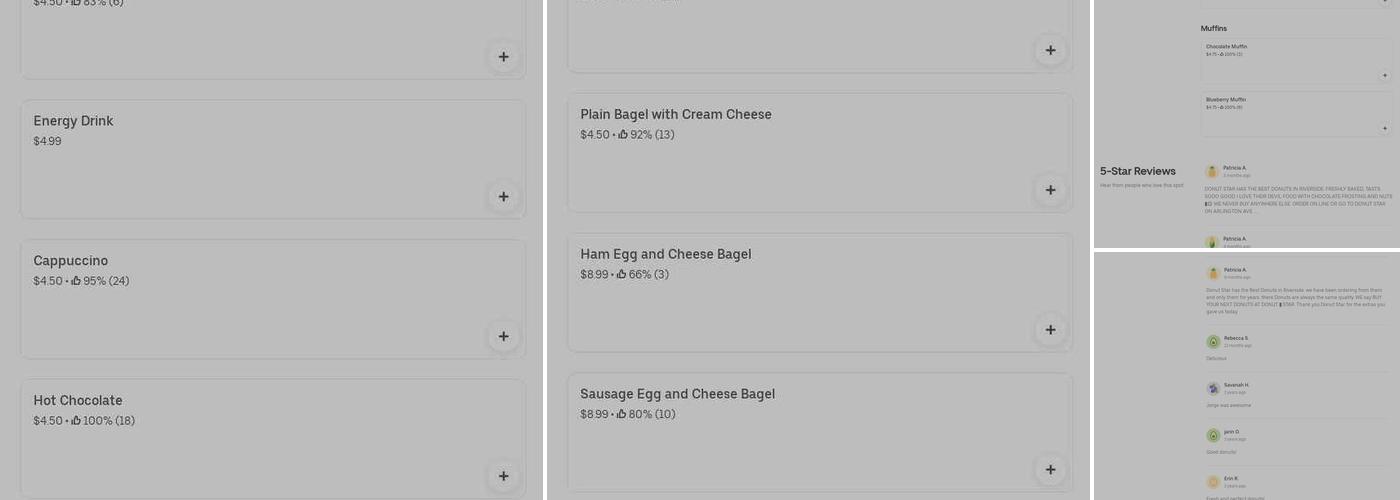Click Rebecca S.'s avatar icon
The width and height of the screenshot is (1400, 500).
(x=1213, y=342)
